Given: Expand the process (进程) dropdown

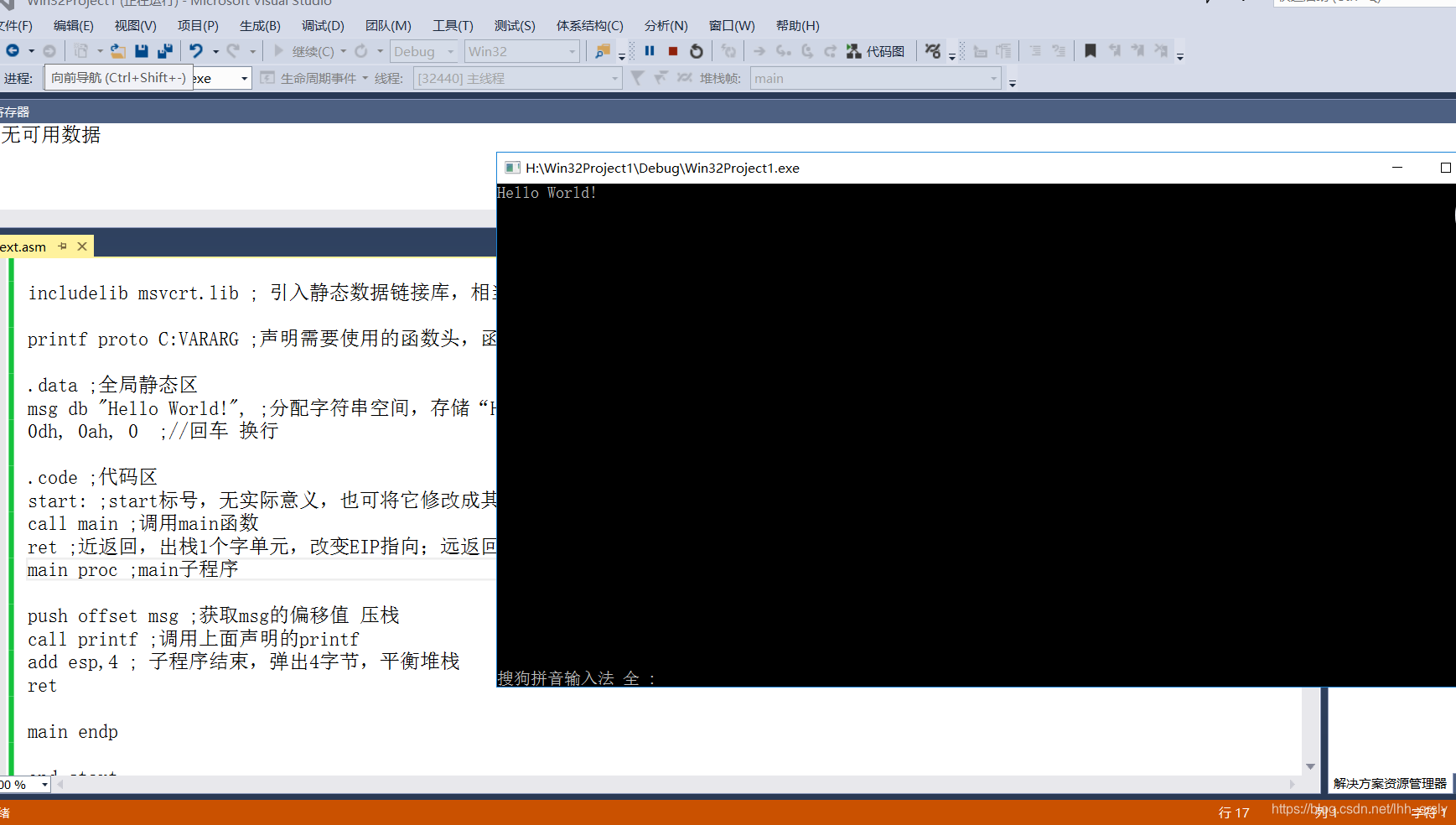Looking at the screenshot, I should click(x=245, y=79).
